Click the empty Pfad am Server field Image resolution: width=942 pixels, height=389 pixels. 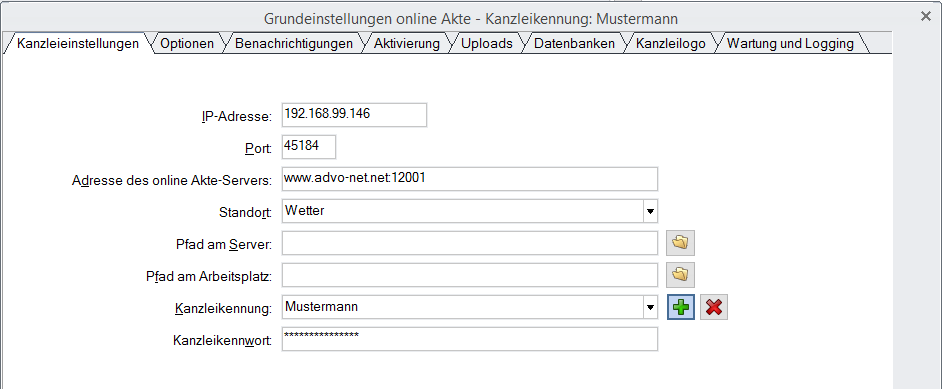pos(469,243)
